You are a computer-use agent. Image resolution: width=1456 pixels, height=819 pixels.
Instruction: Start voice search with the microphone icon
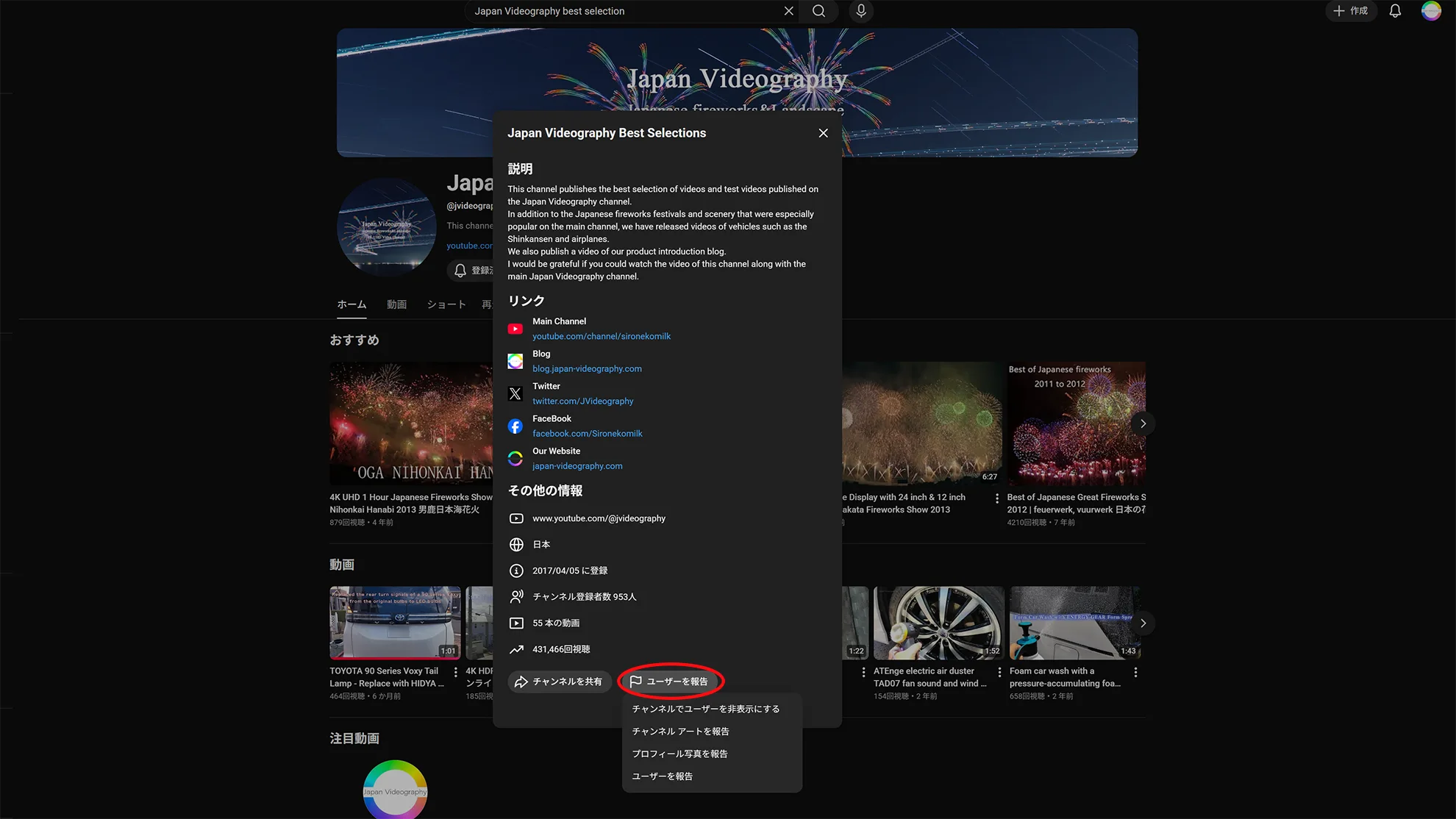pyautogui.click(x=861, y=11)
